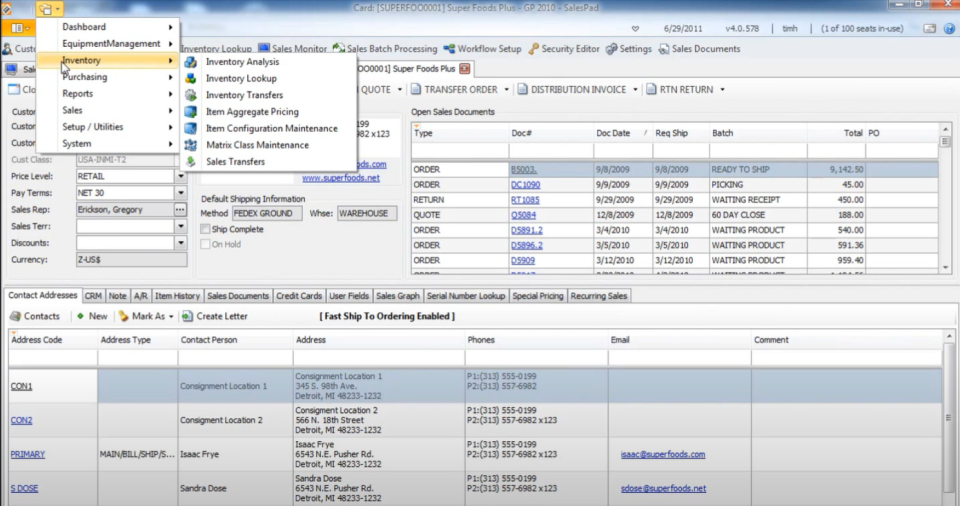Expand the Price Level dropdown
This screenshot has height=506, width=960.
tap(181, 176)
